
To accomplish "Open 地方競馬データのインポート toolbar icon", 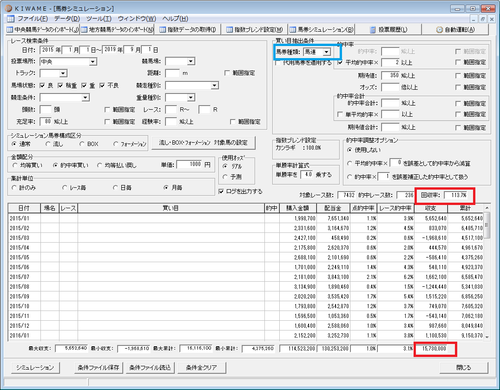I will coord(85,30).
